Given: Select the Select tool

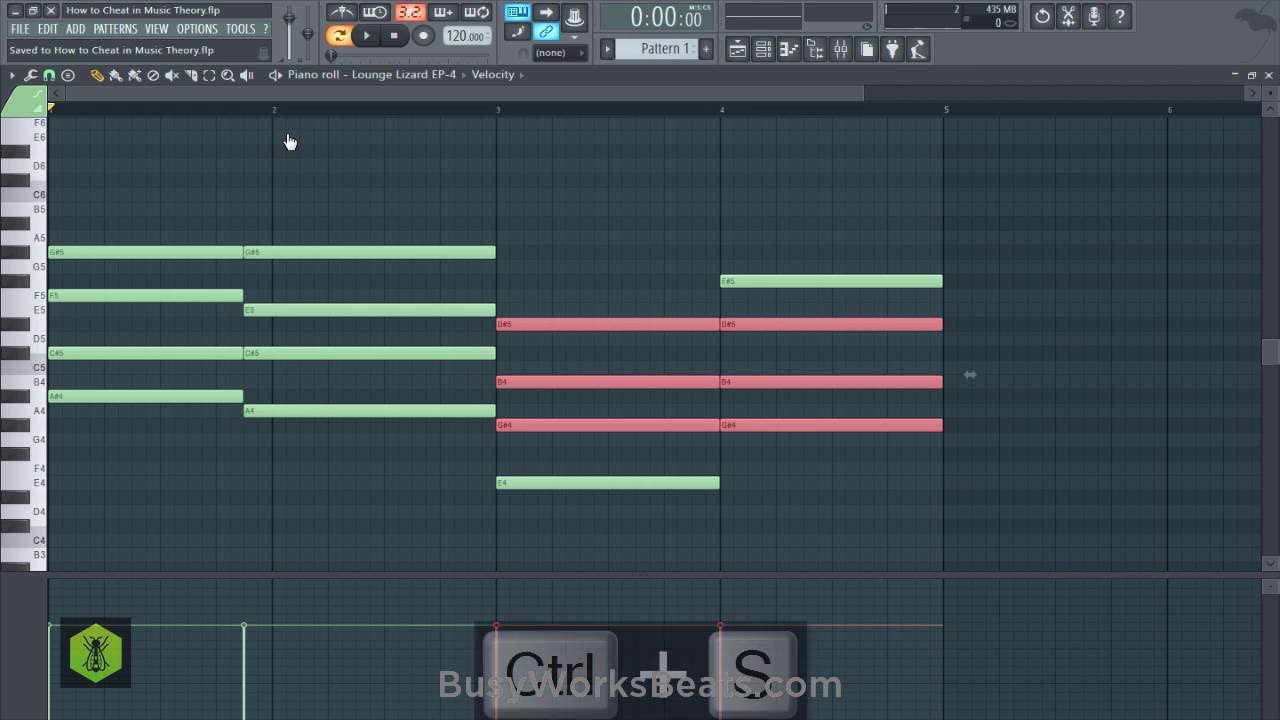Looking at the screenshot, I should [209, 75].
